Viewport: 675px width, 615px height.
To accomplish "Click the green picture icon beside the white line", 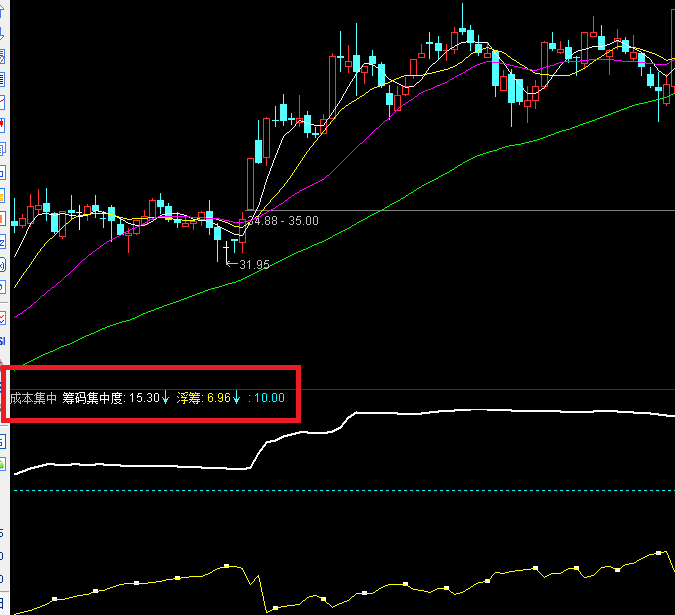I will (2, 463).
